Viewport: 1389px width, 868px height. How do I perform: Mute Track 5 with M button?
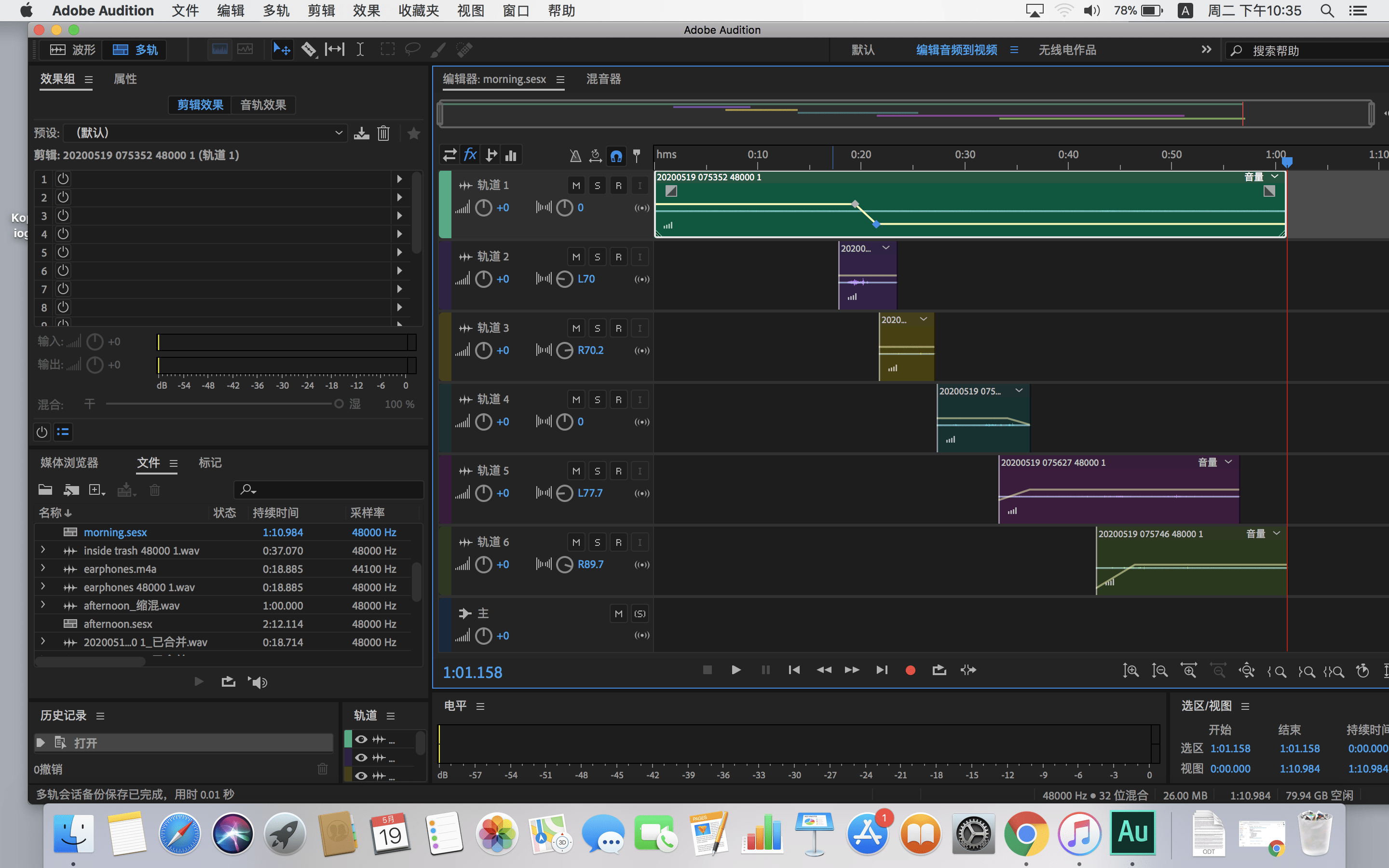point(576,471)
